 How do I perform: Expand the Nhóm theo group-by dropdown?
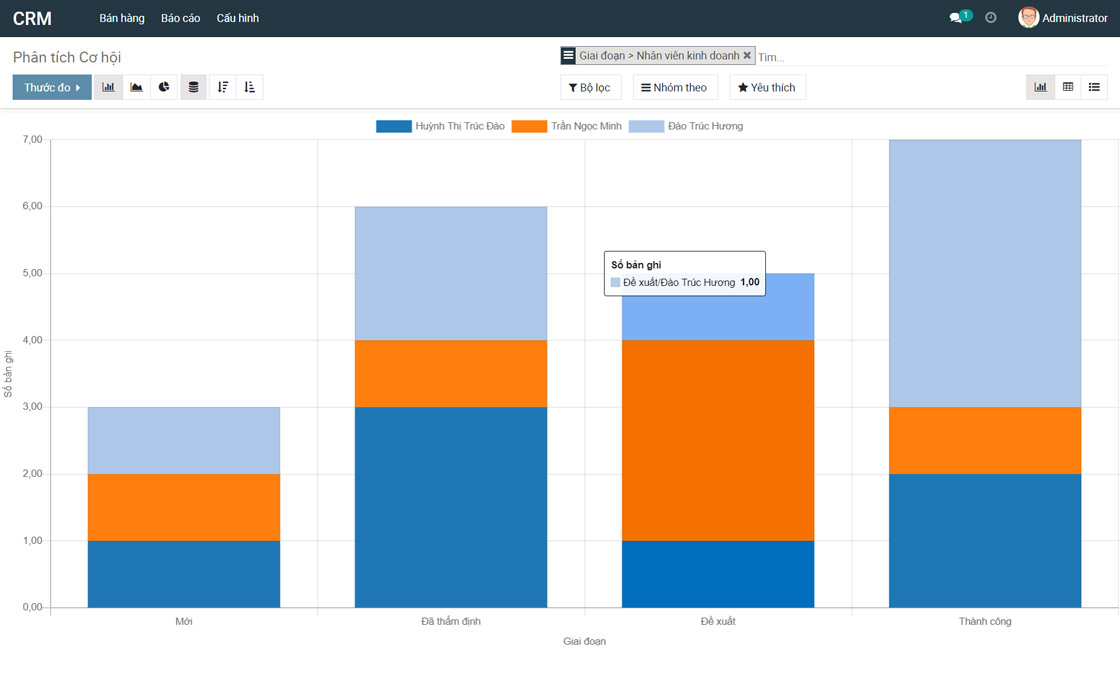pos(675,88)
